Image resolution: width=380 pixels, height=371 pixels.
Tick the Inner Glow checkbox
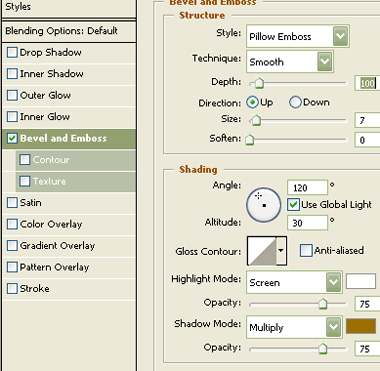pos(12,117)
